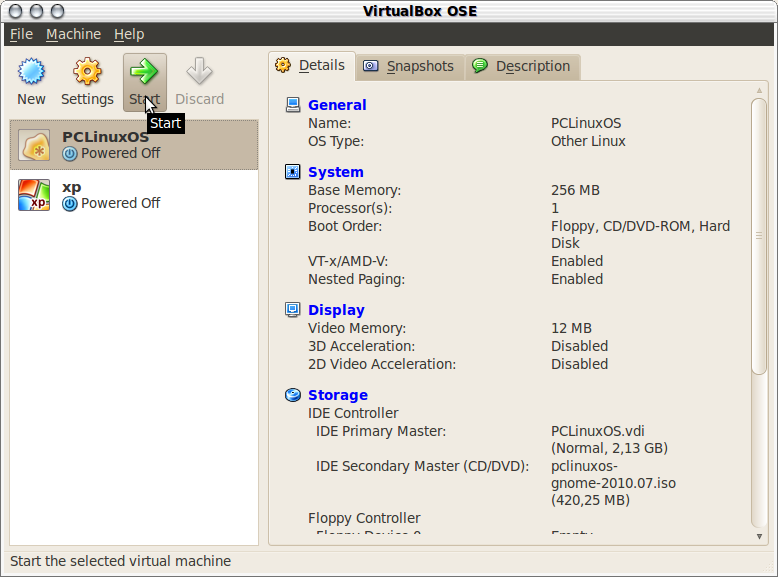The height and width of the screenshot is (577, 778).
Task: Click the 2D Video Acceleration label
Action: tap(382, 364)
